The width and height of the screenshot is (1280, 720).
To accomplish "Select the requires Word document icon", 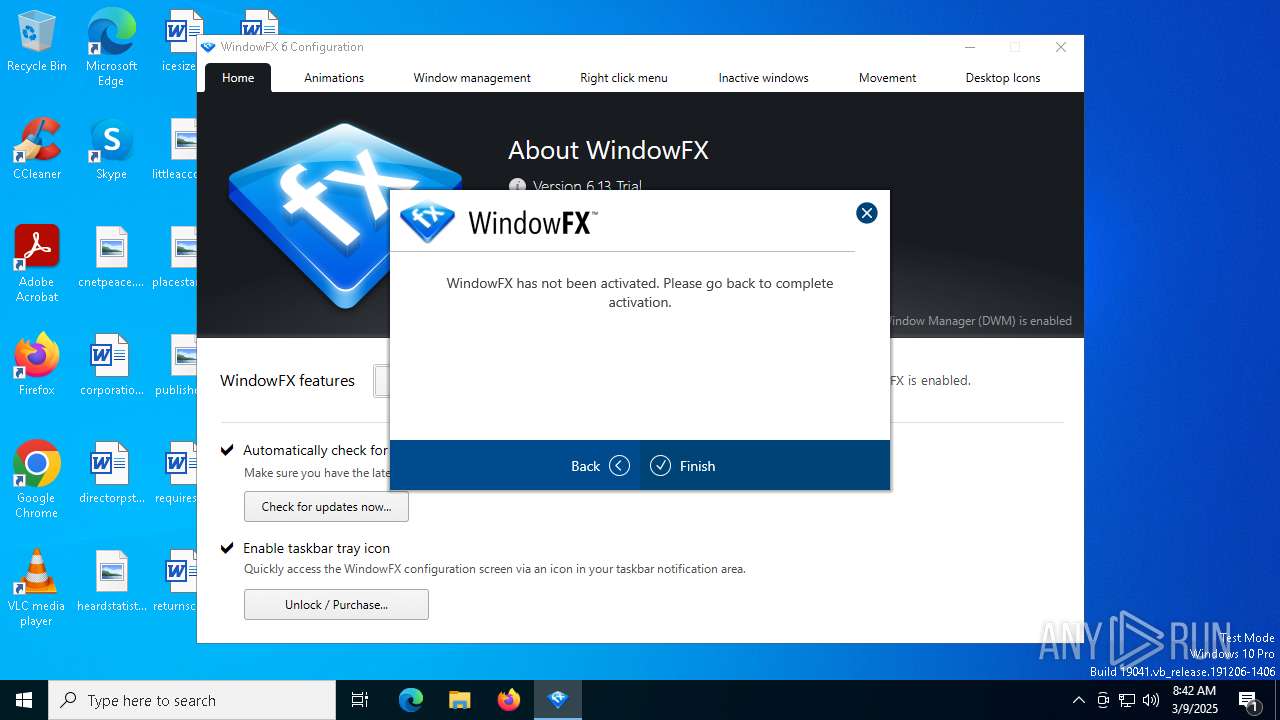I will point(176,474).
